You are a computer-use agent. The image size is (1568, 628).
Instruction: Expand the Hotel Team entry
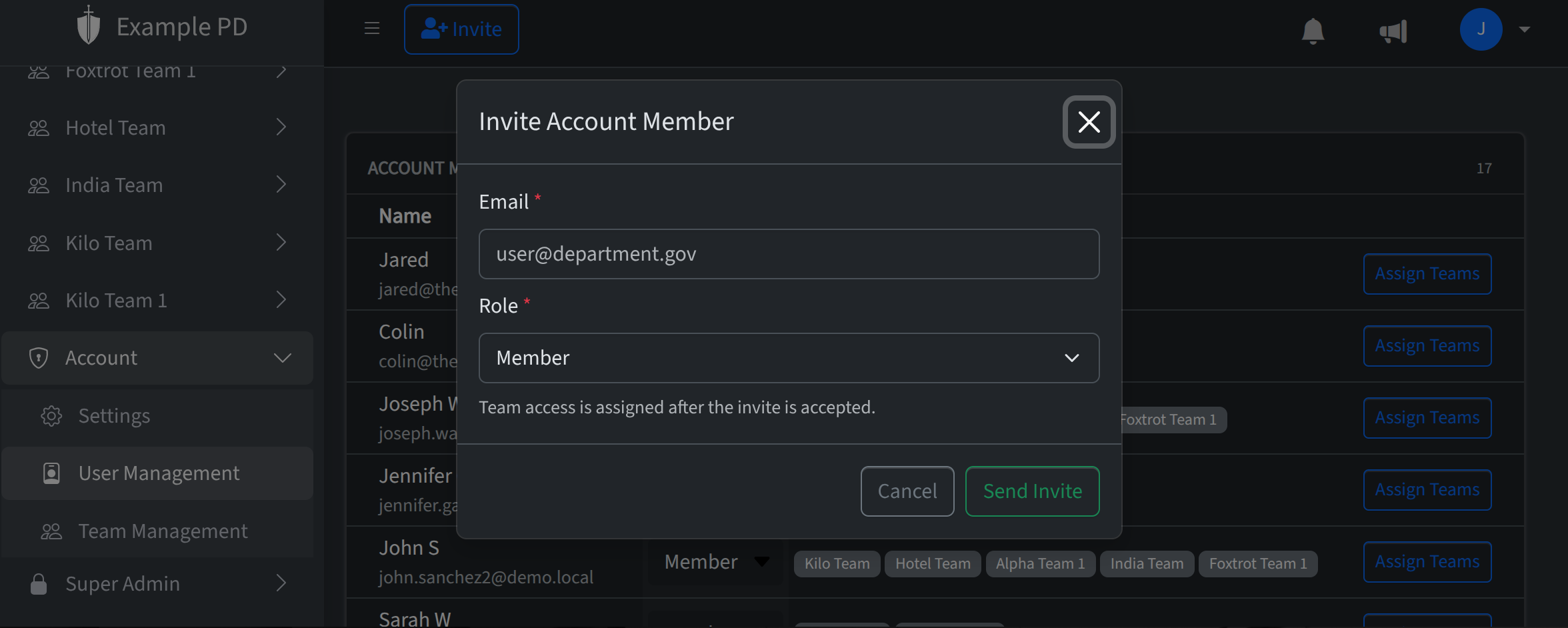pyautogui.click(x=281, y=127)
